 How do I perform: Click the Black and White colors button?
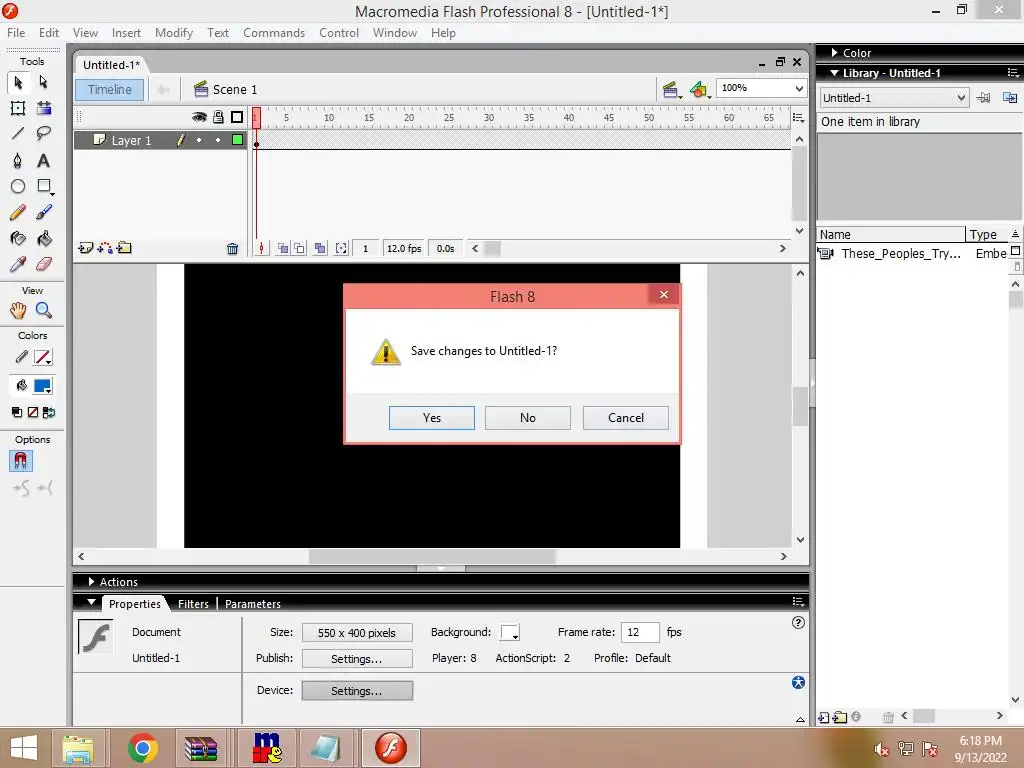click(17, 412)
